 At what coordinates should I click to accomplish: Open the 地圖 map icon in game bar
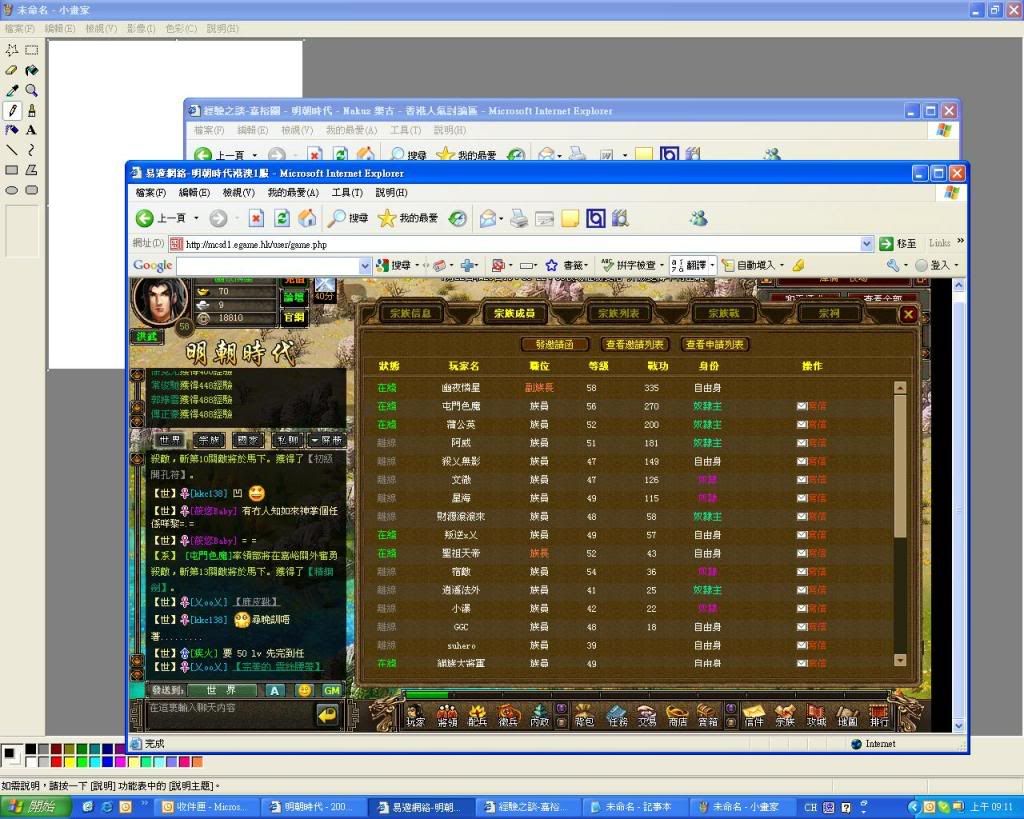[x=848, y=716]
